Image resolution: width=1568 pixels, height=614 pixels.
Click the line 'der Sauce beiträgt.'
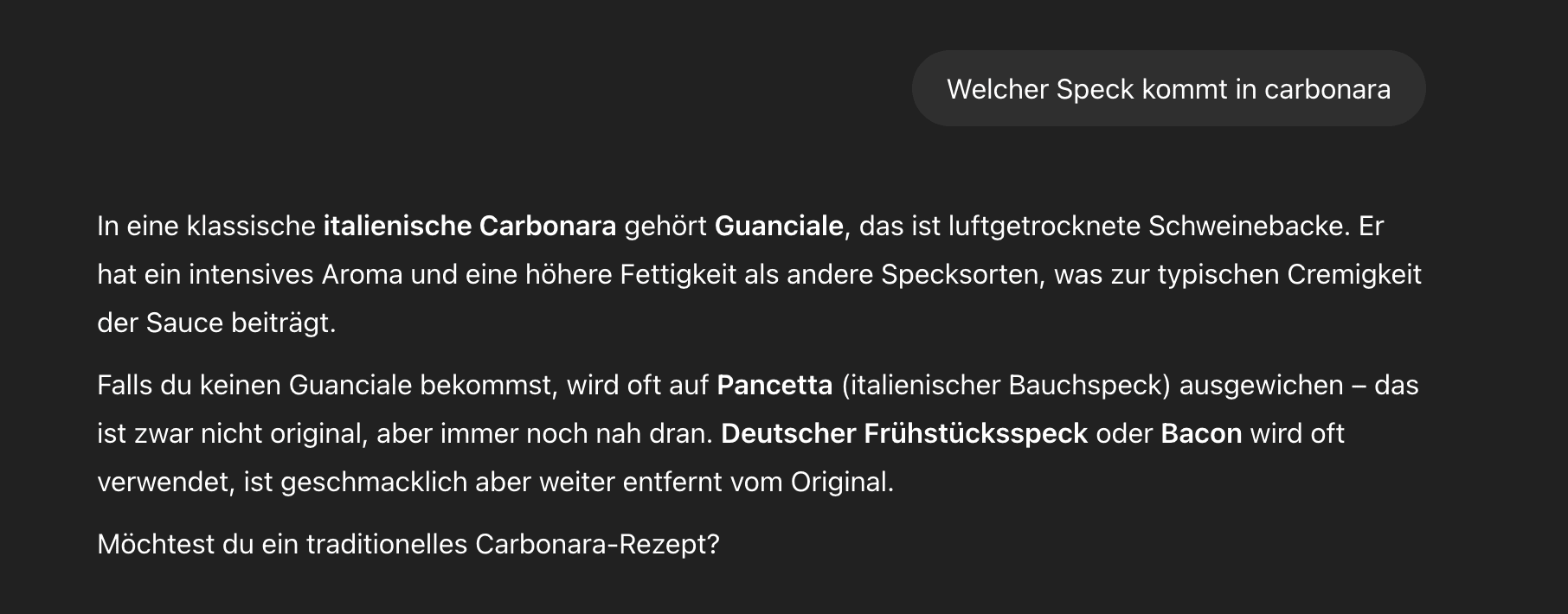(x=216, y=323)
